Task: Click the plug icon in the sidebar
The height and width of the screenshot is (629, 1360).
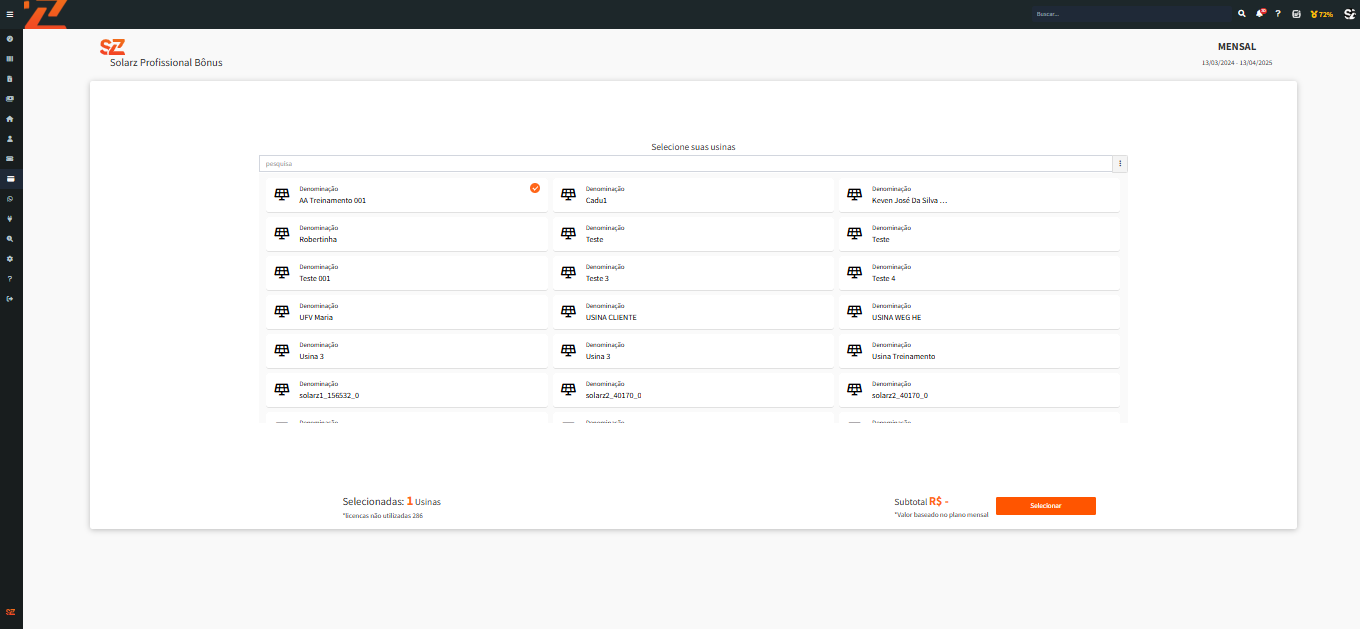Action: coord(10,219)
